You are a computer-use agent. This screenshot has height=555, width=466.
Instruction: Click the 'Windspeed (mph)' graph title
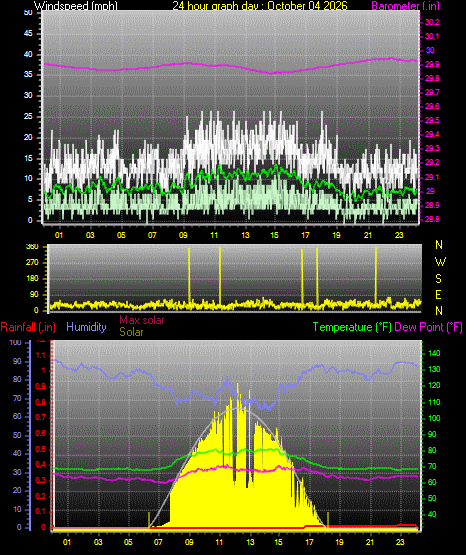[x=76, y=6]
